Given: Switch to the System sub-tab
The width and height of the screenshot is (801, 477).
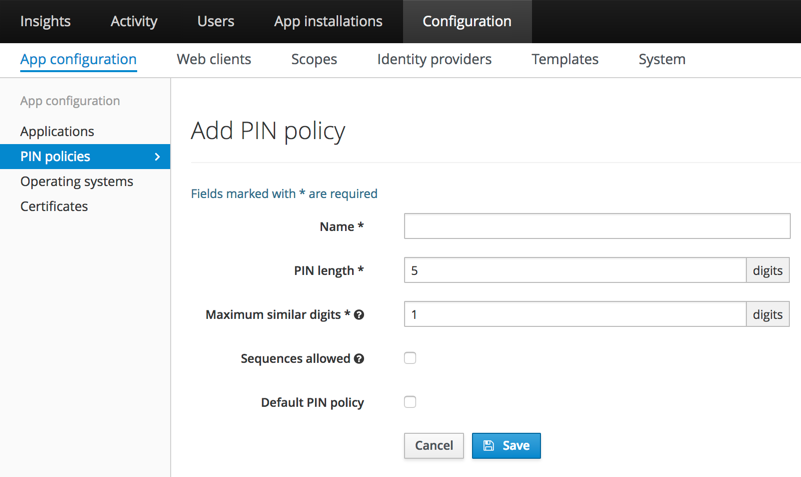Looking at the screenshot, I should (662, 59).
